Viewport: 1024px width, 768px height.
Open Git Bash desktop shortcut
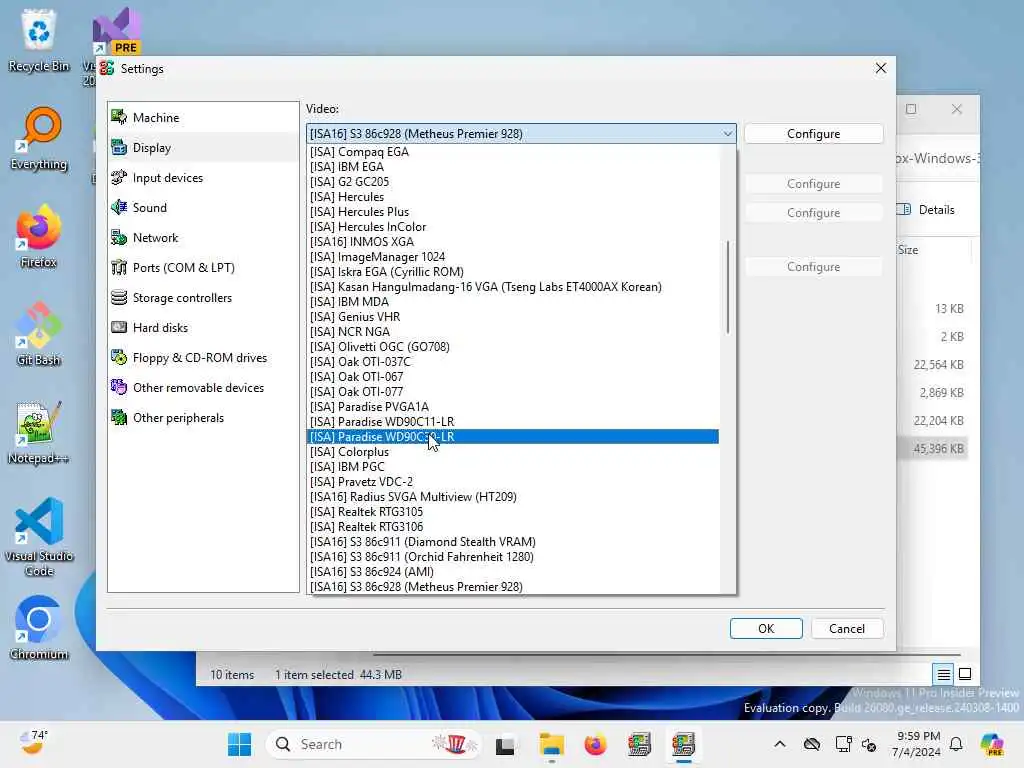(x=39, y=334)
